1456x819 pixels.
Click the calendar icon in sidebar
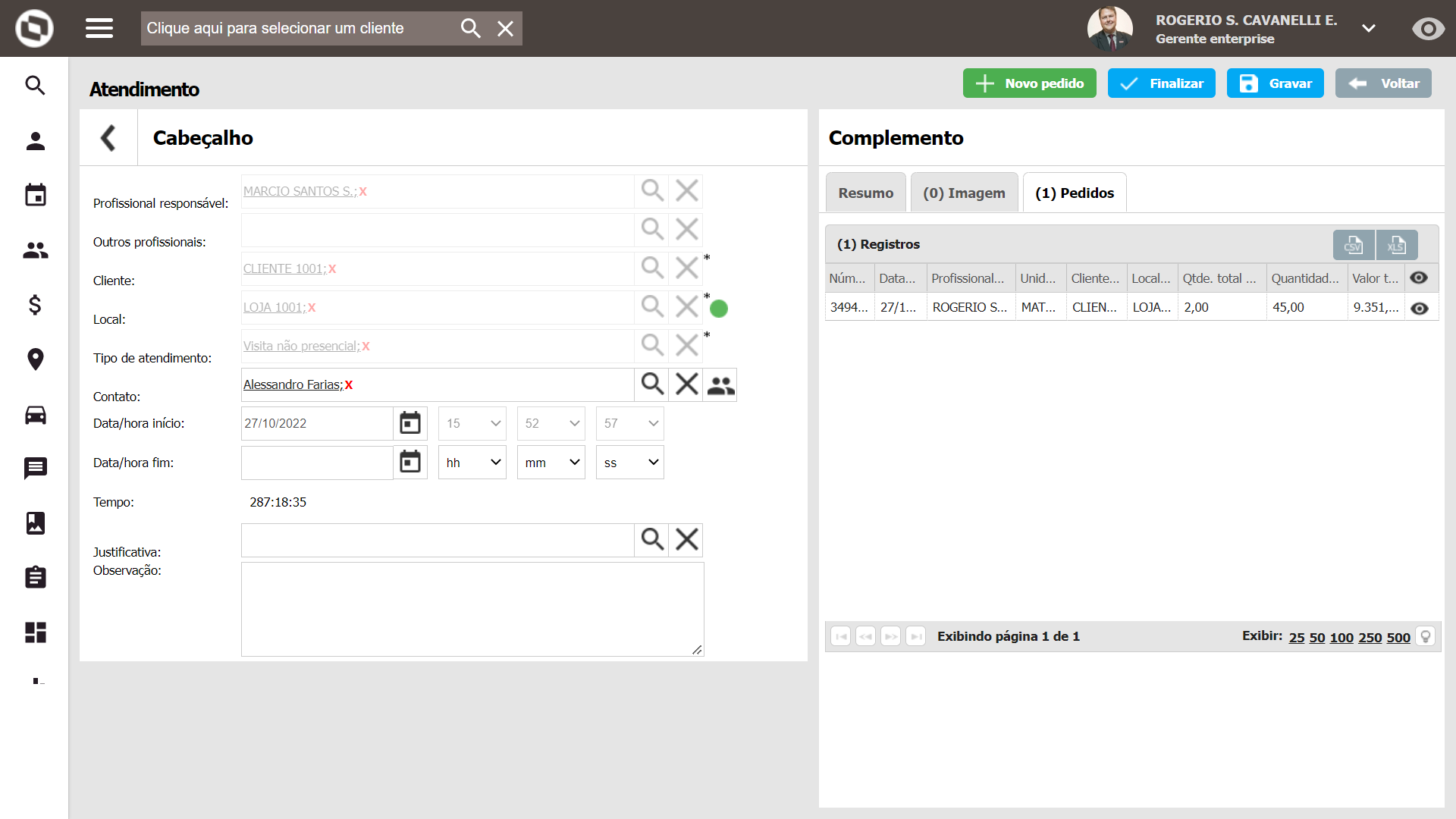[x=36, y=195]
